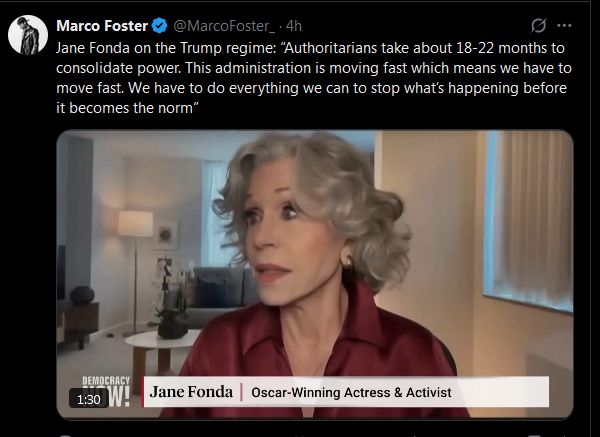Click the Jane Fonda name caption
Viewport: 600px width, 437px height.
tap(191, 392)
